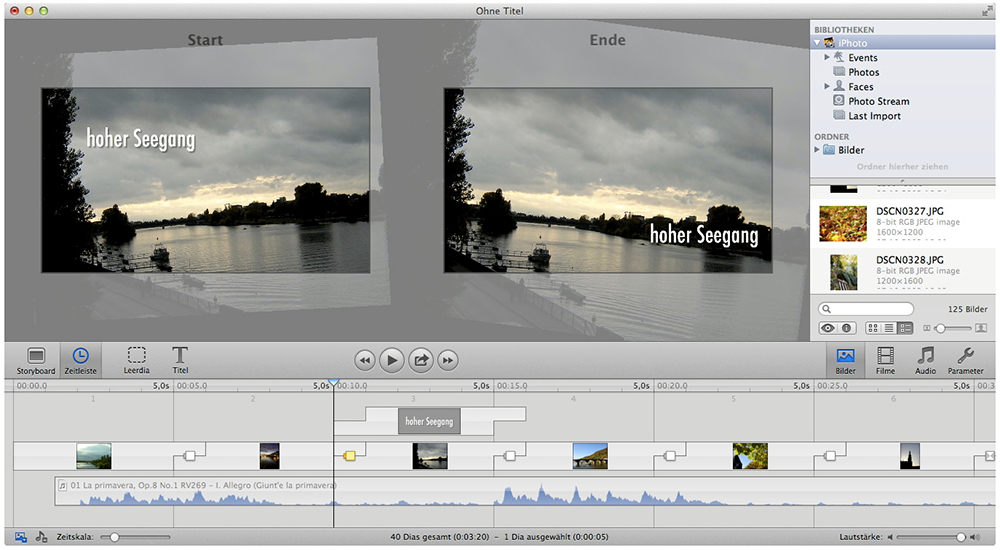Toggle the eye preview button
The image size is (1000, 550).
[x=828, y=328]
